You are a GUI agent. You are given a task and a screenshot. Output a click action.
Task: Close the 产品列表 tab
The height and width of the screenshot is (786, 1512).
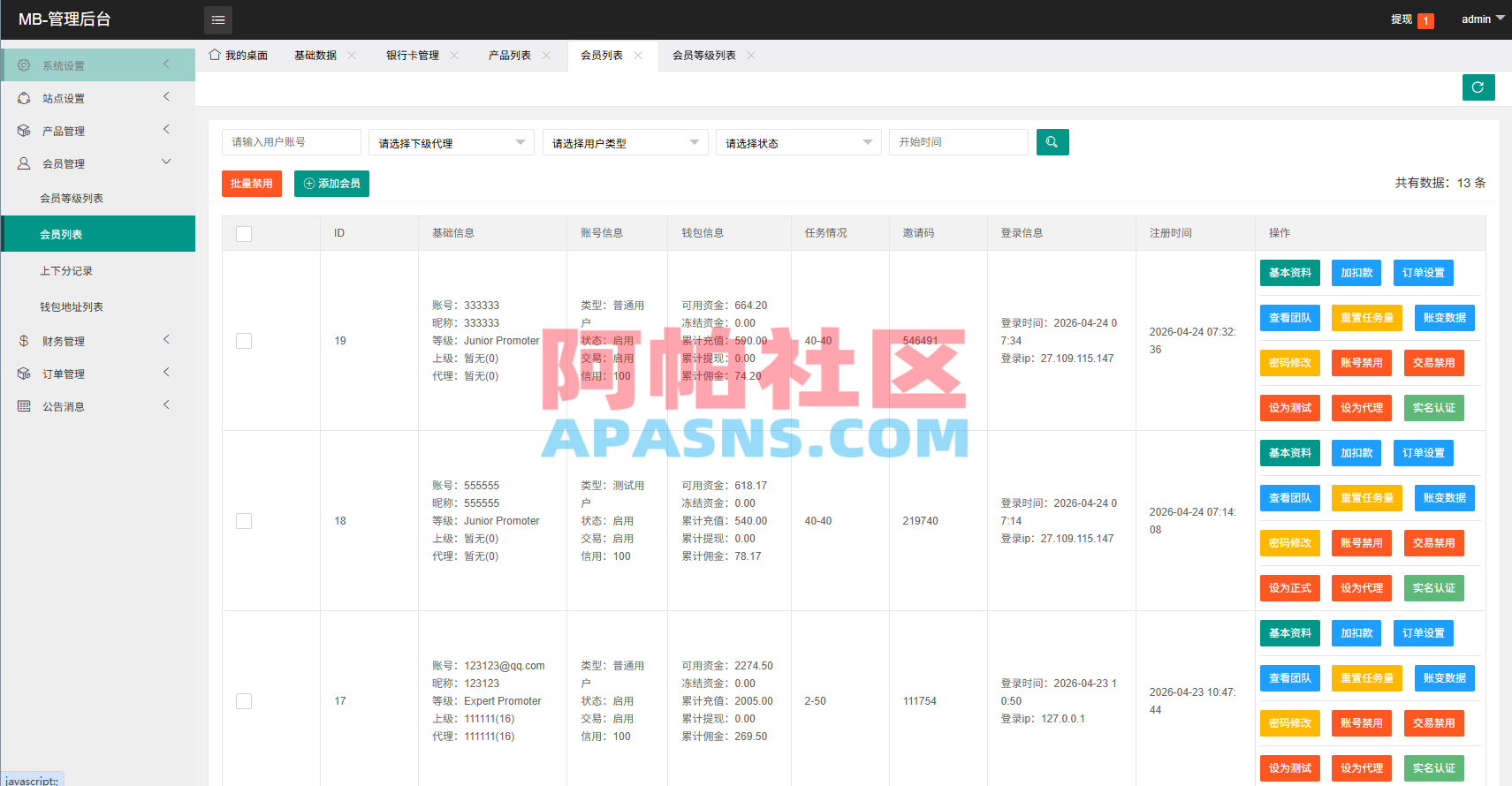click(546, 55)
